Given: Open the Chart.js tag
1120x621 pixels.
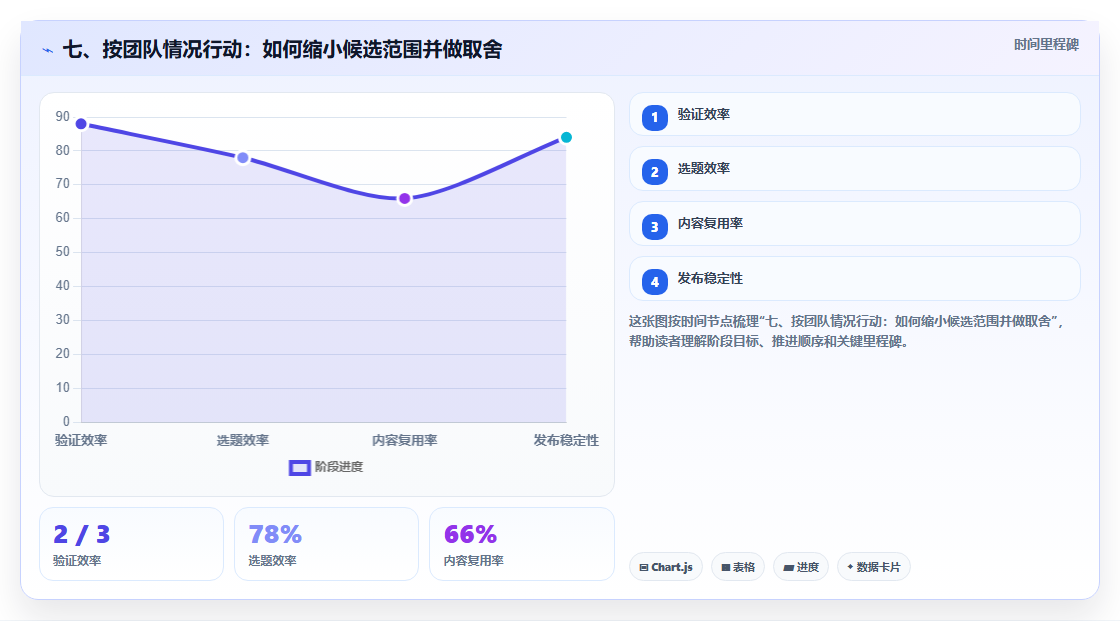Looking at the screenshot, I should (666, 567).
